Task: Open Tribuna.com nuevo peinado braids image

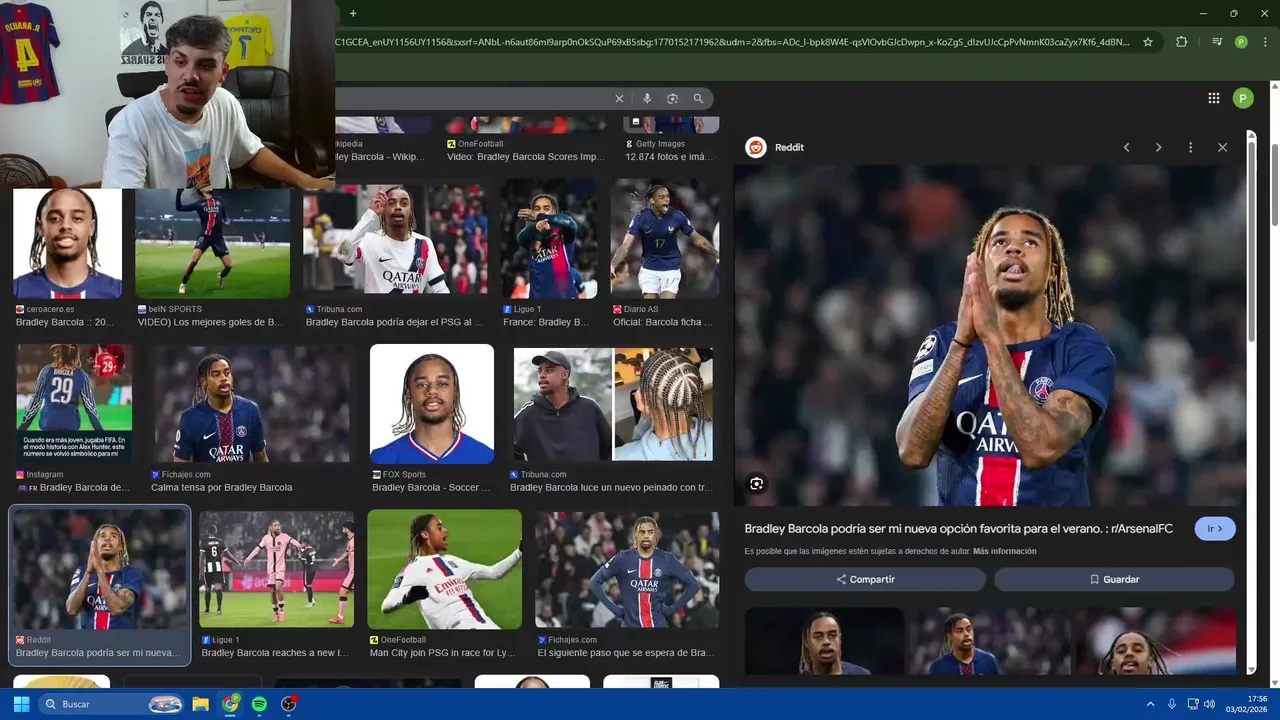Action: 613,404
